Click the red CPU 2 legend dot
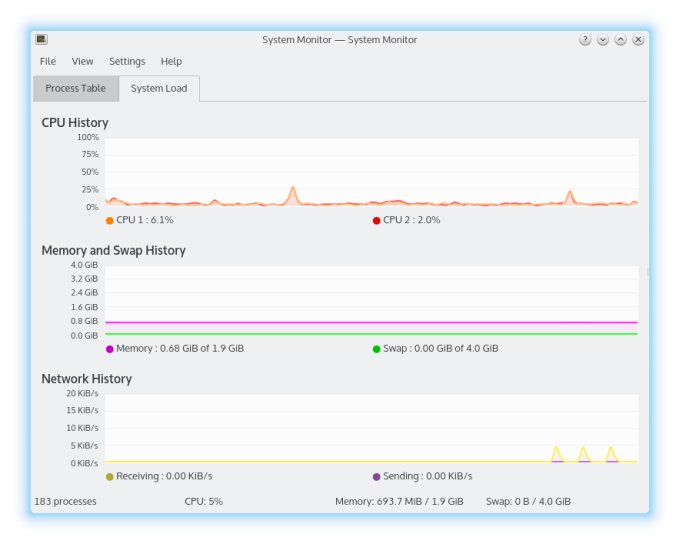This screenshot has height=544, width=680. click(x=377, y=220)
